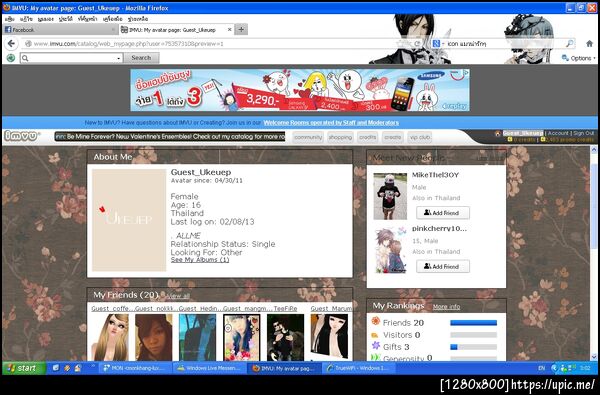
Task: Click the EN language indicator in tray
Action: [x=541, y=368]
